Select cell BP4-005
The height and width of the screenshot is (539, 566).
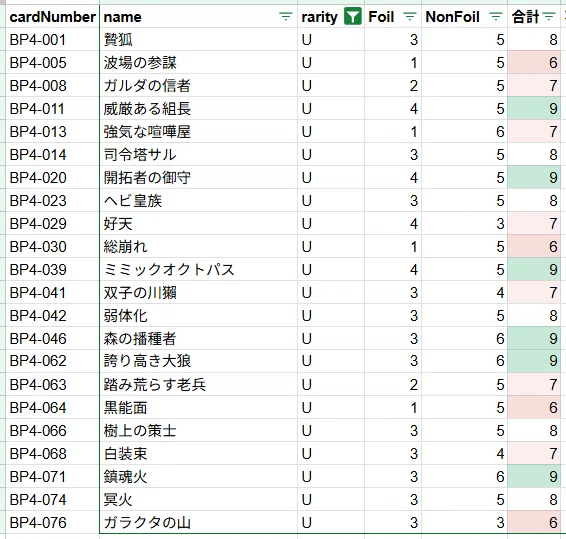(x=52, y=62)
